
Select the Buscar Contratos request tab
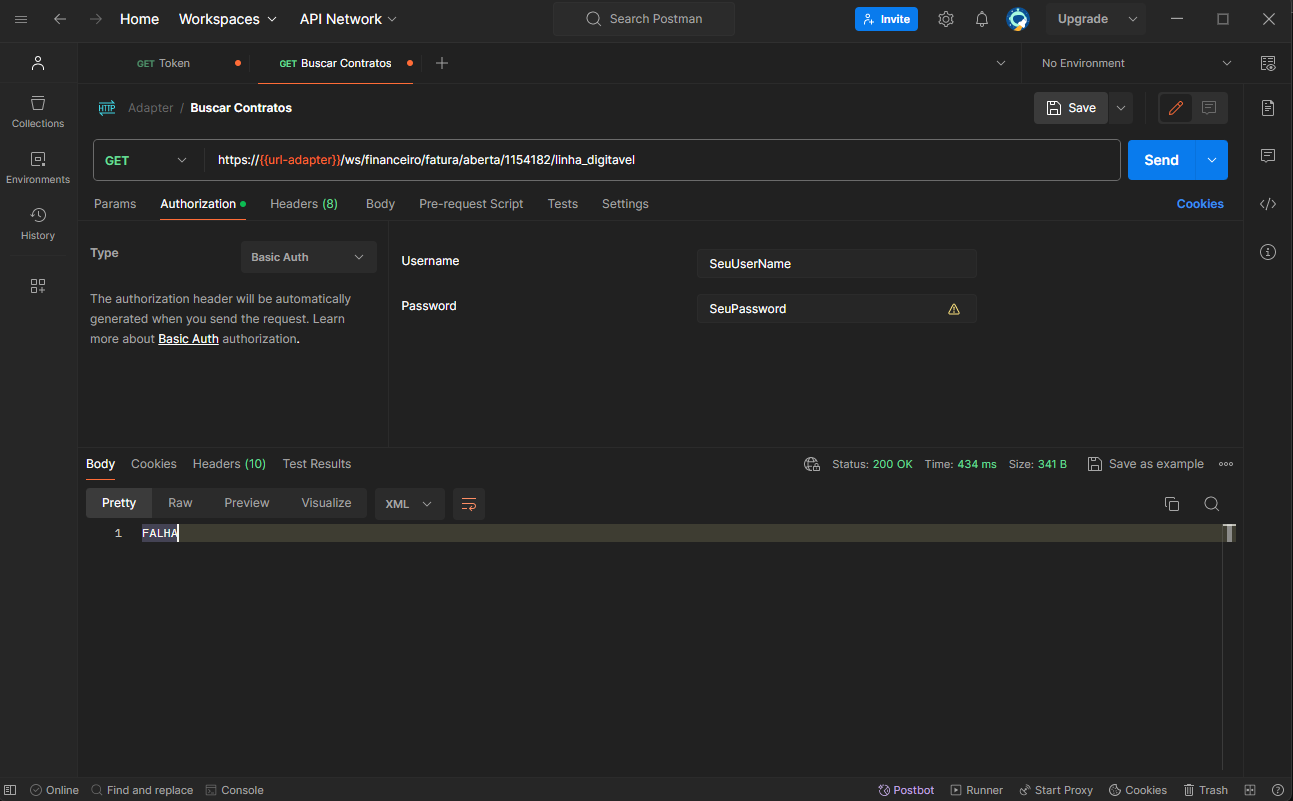tap(335, 63)
